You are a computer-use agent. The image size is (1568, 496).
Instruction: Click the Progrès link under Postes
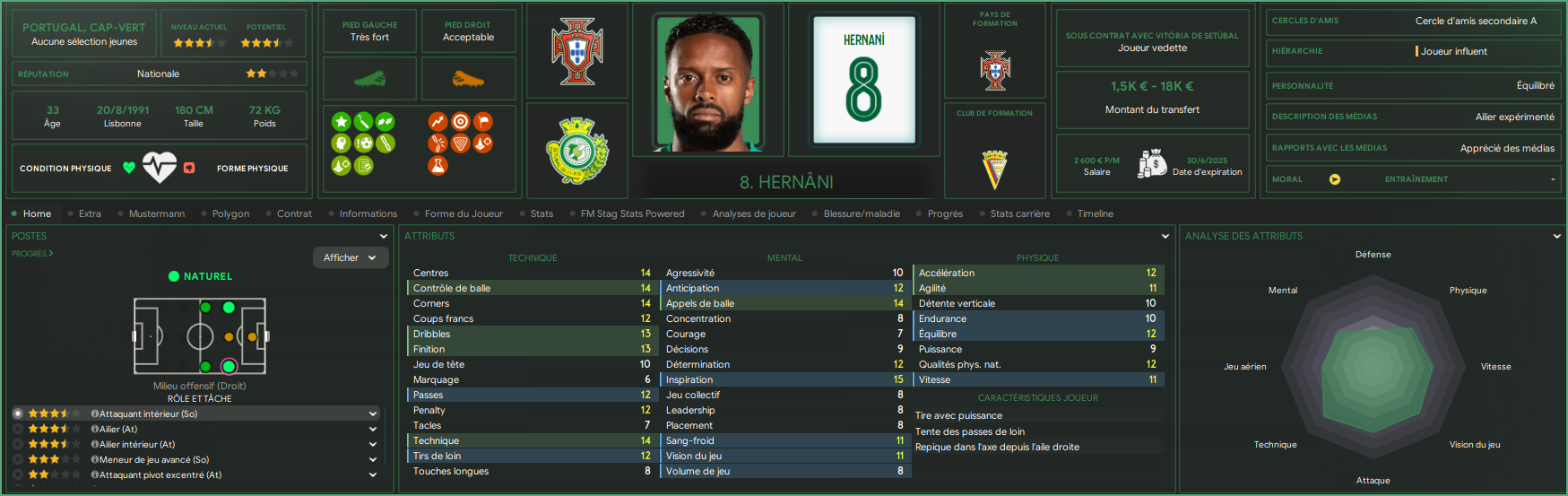32,254
